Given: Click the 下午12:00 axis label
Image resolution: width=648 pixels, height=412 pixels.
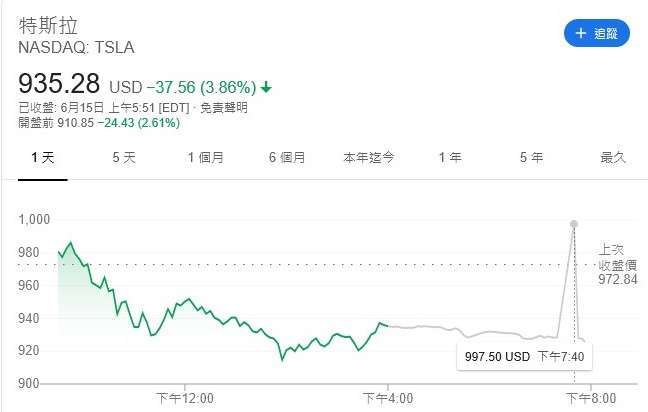Looking at the screenshot, I should pos(185,398).
